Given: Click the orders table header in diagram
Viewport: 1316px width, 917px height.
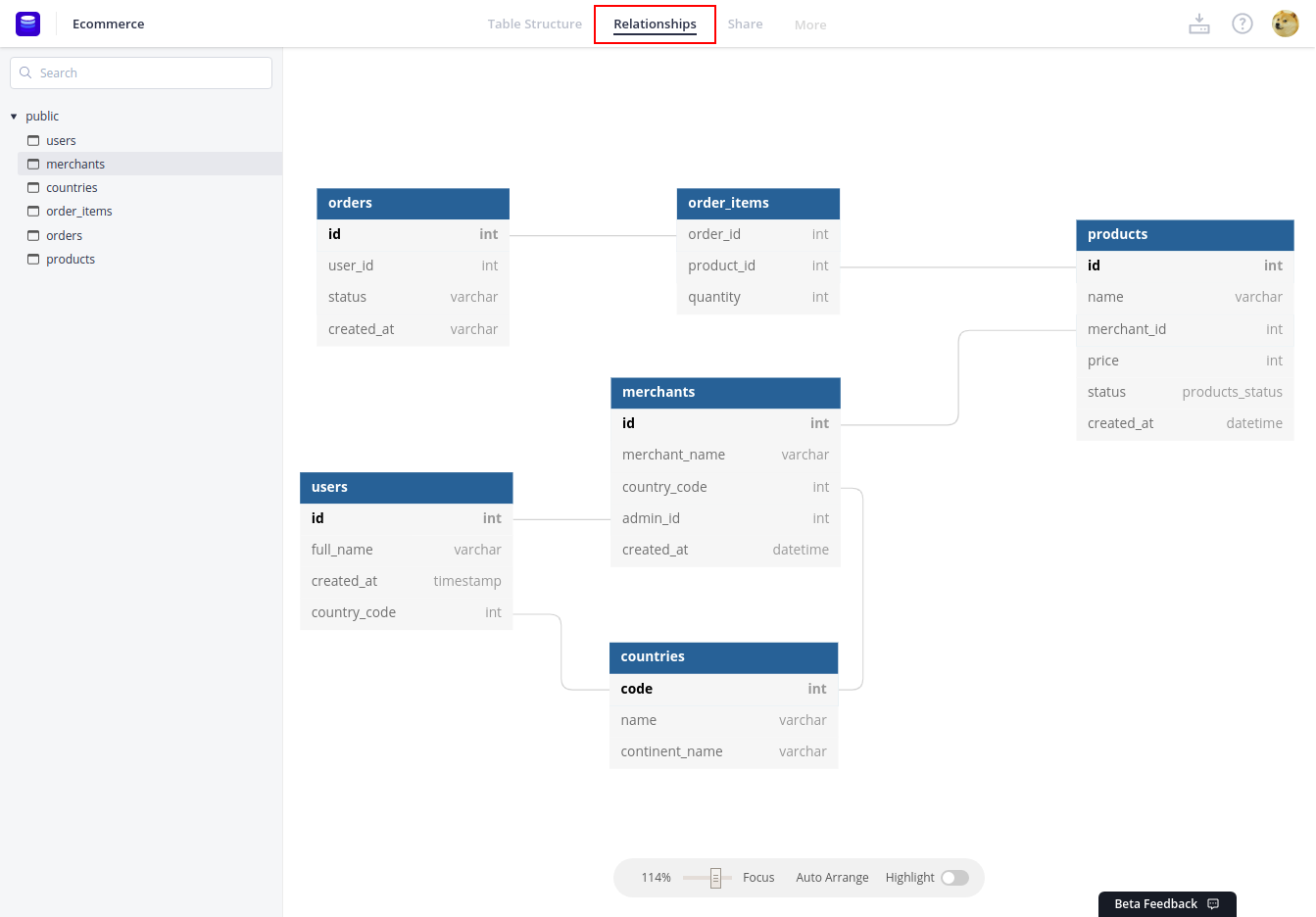Looking at the screenshot, I should [413, 203].
